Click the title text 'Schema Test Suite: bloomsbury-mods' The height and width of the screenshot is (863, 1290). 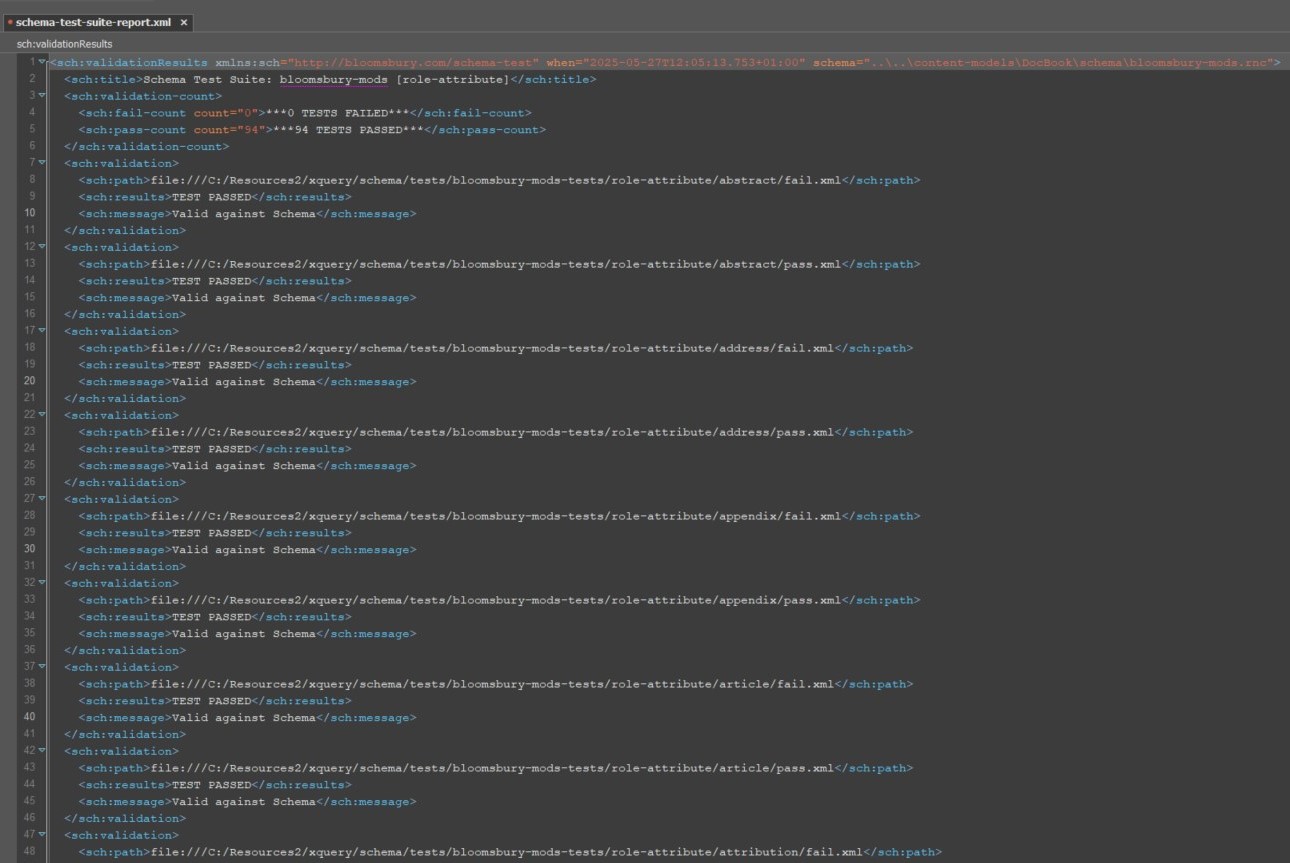265,79
